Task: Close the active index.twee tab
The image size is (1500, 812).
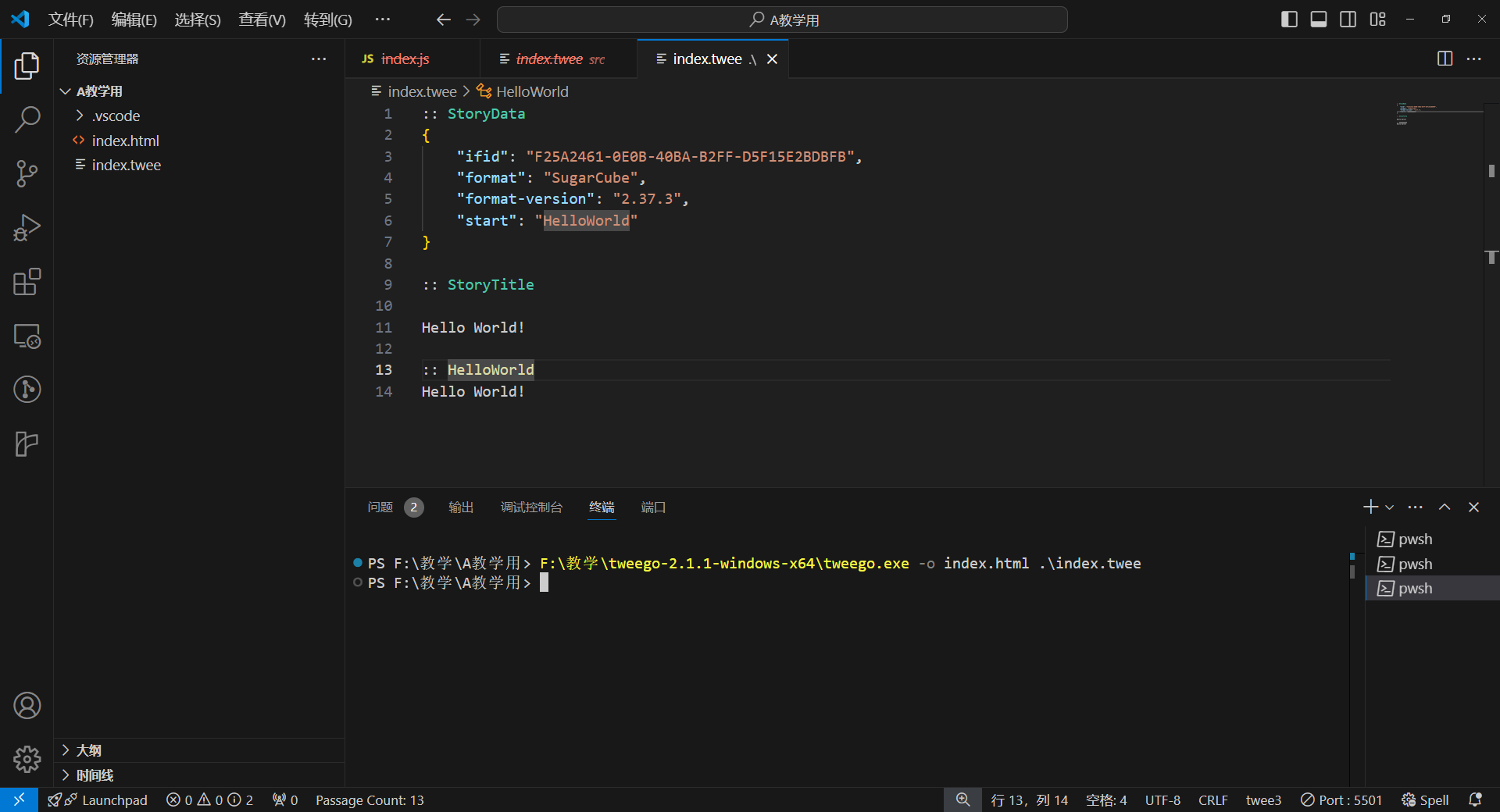Action: click(x=772, y=59)
